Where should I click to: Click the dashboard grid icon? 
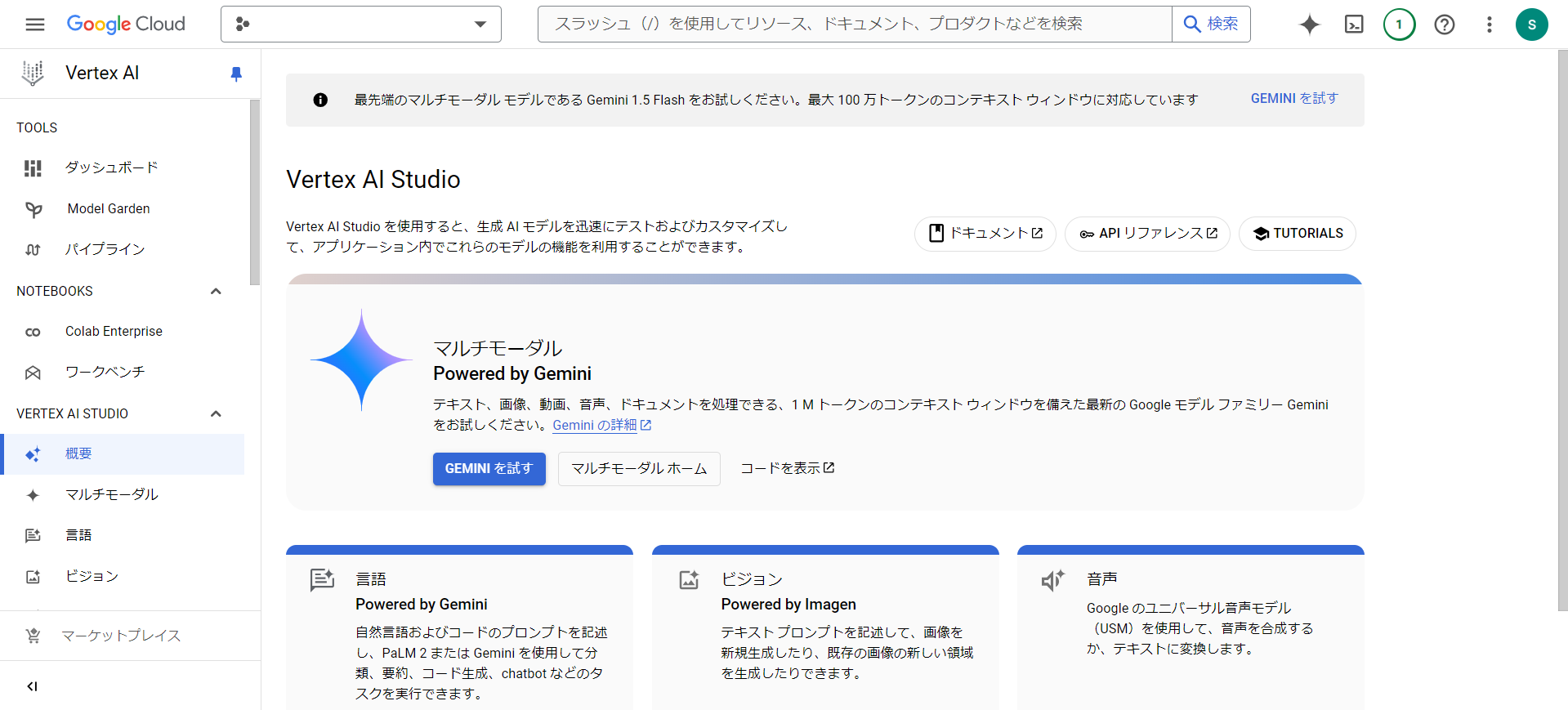click(33, 168)
